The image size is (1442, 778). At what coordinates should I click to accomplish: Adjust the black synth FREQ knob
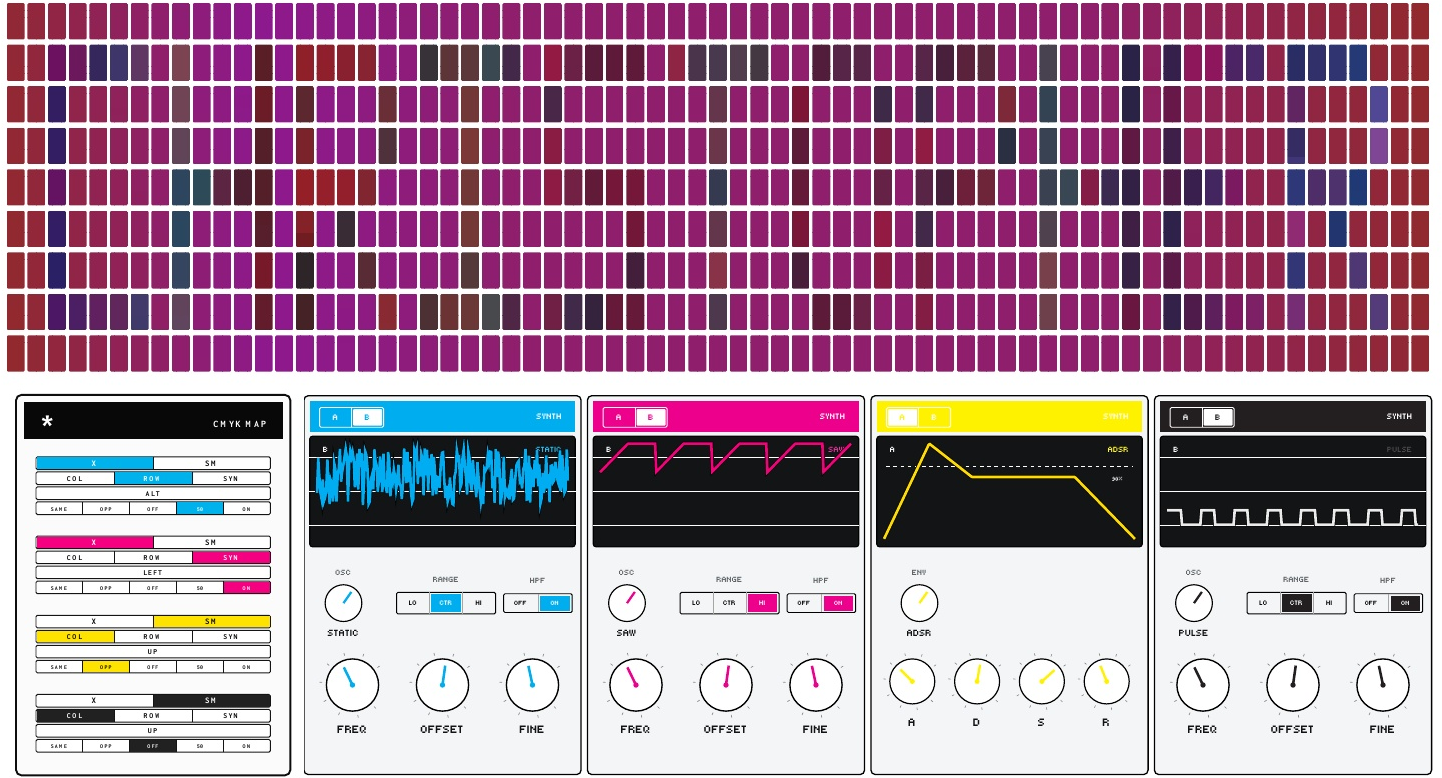click(x=1202, y=685)
